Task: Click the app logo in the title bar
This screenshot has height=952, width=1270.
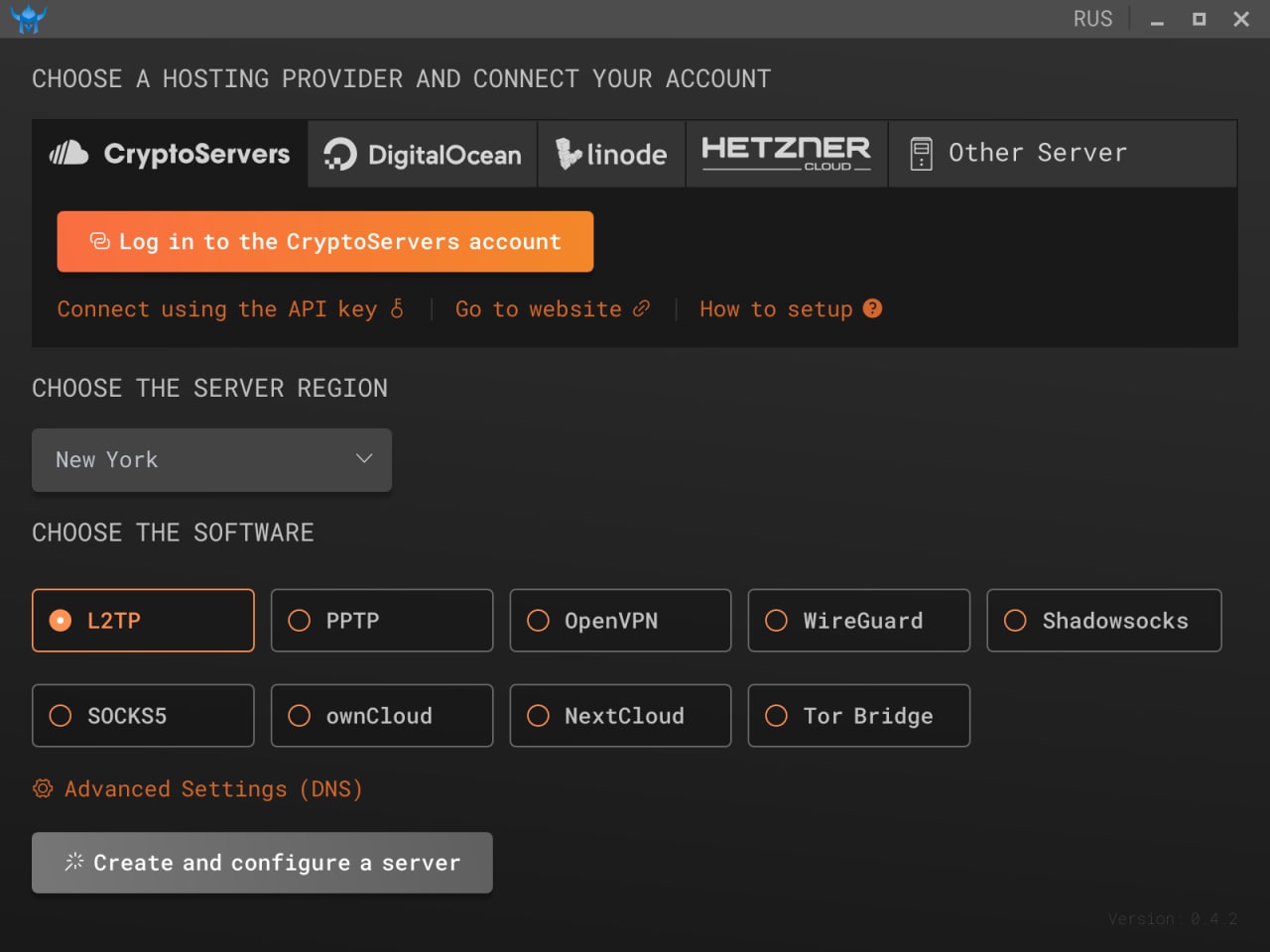Action: [29, 19]
